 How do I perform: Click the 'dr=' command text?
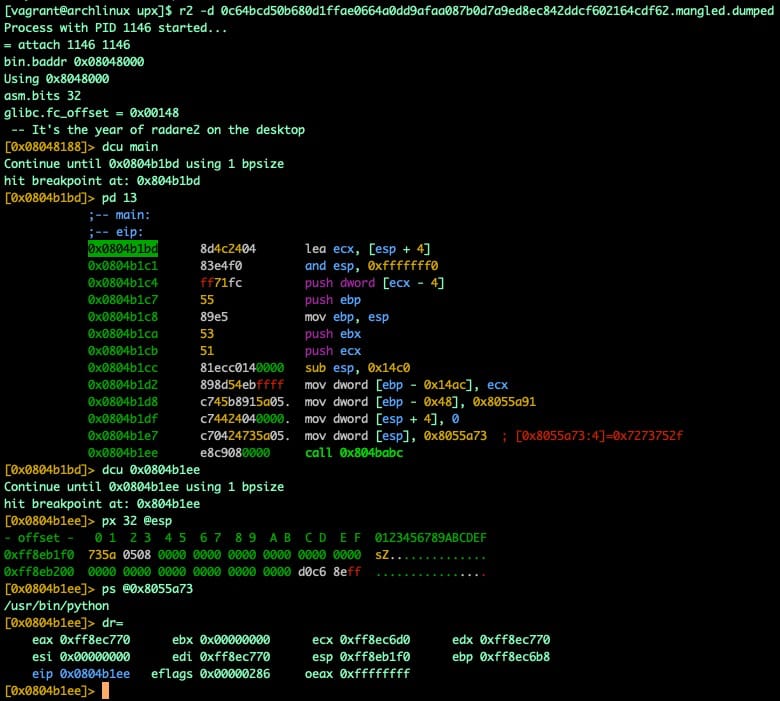(113, 623)
